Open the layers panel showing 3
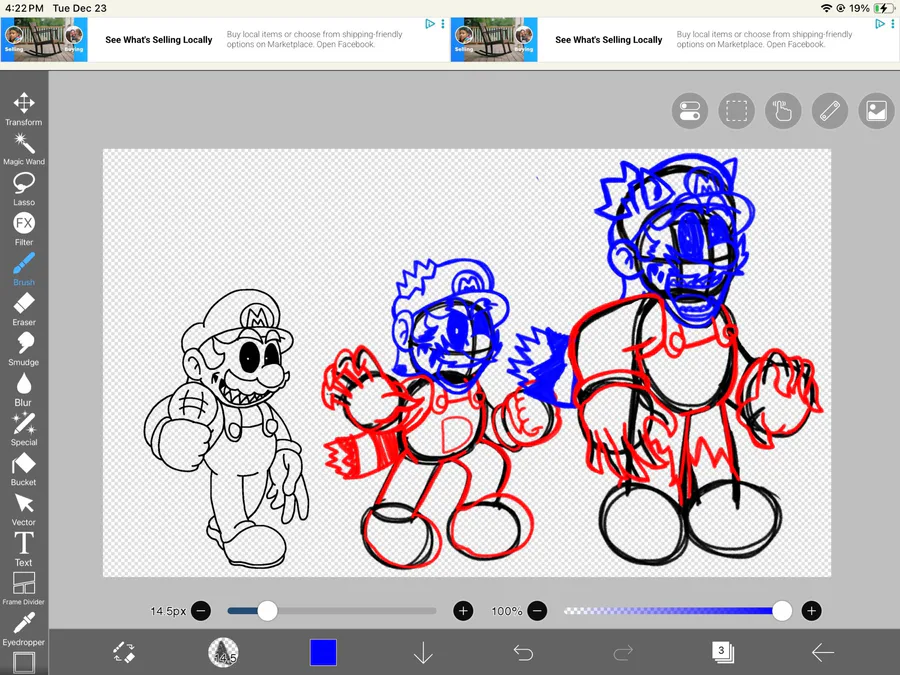The height and width of the screenshot is (675, 900). pos(723,652)
